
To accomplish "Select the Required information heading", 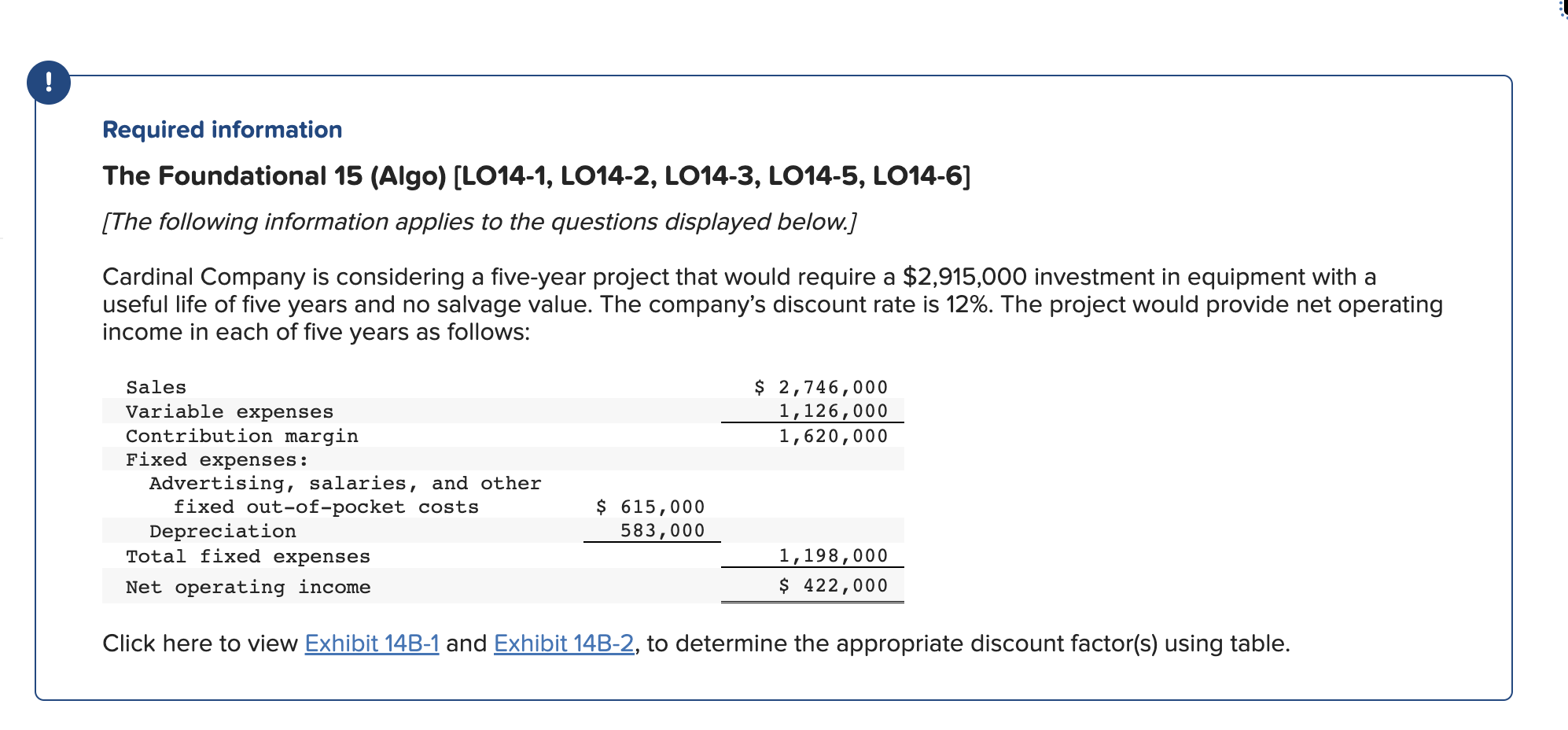I will [222, 129].
